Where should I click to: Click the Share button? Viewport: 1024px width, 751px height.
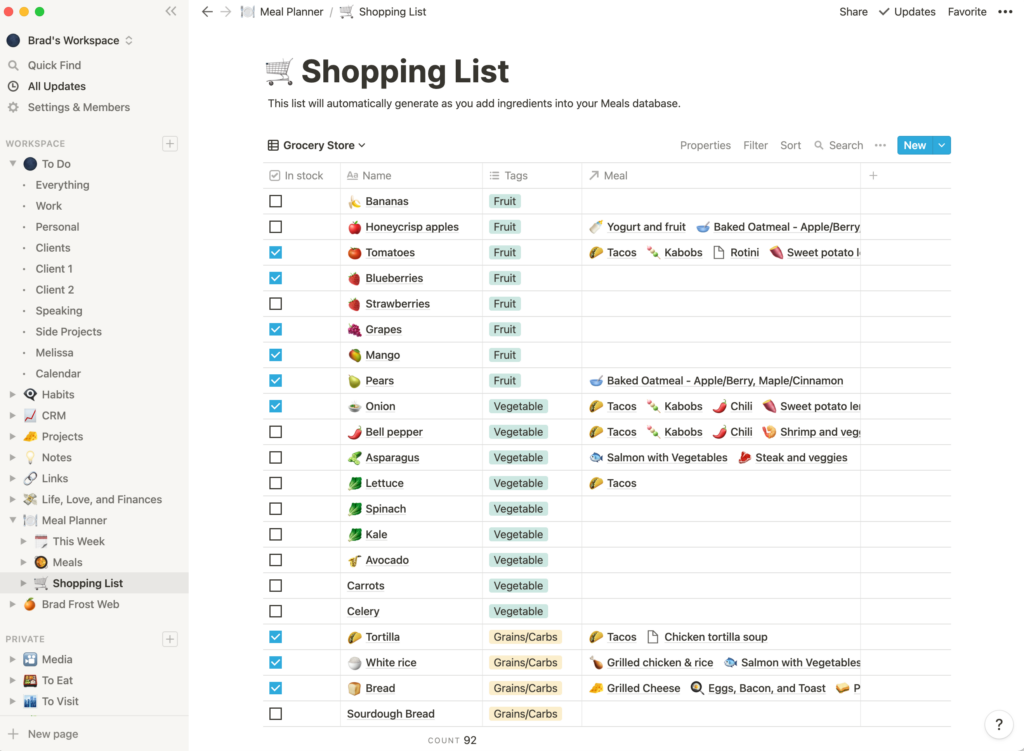pos(853,12)
